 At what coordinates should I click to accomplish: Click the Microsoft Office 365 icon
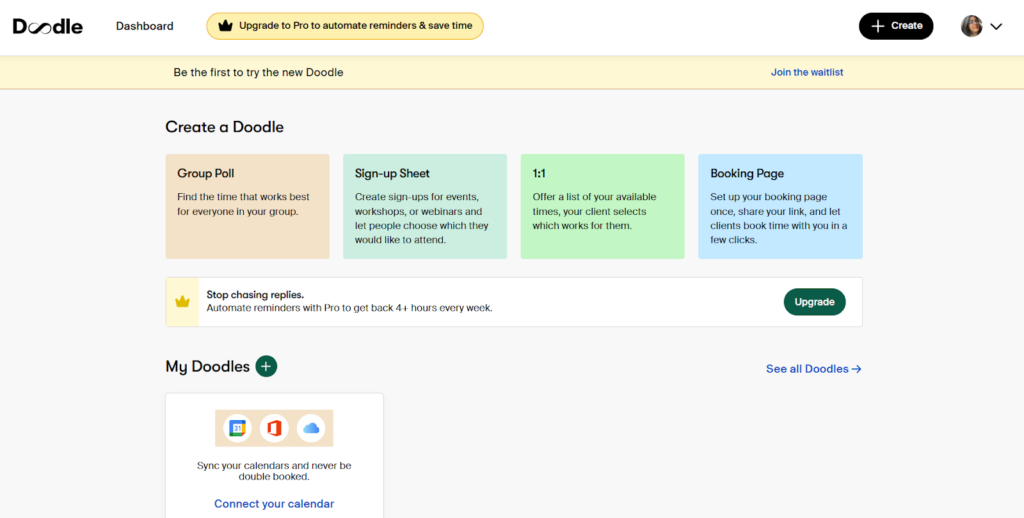point(274,428)
